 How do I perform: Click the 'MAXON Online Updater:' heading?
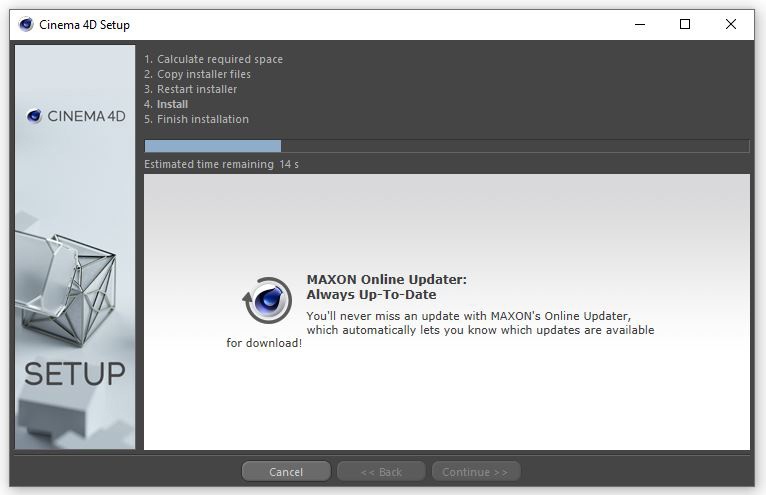pos(386,280)
